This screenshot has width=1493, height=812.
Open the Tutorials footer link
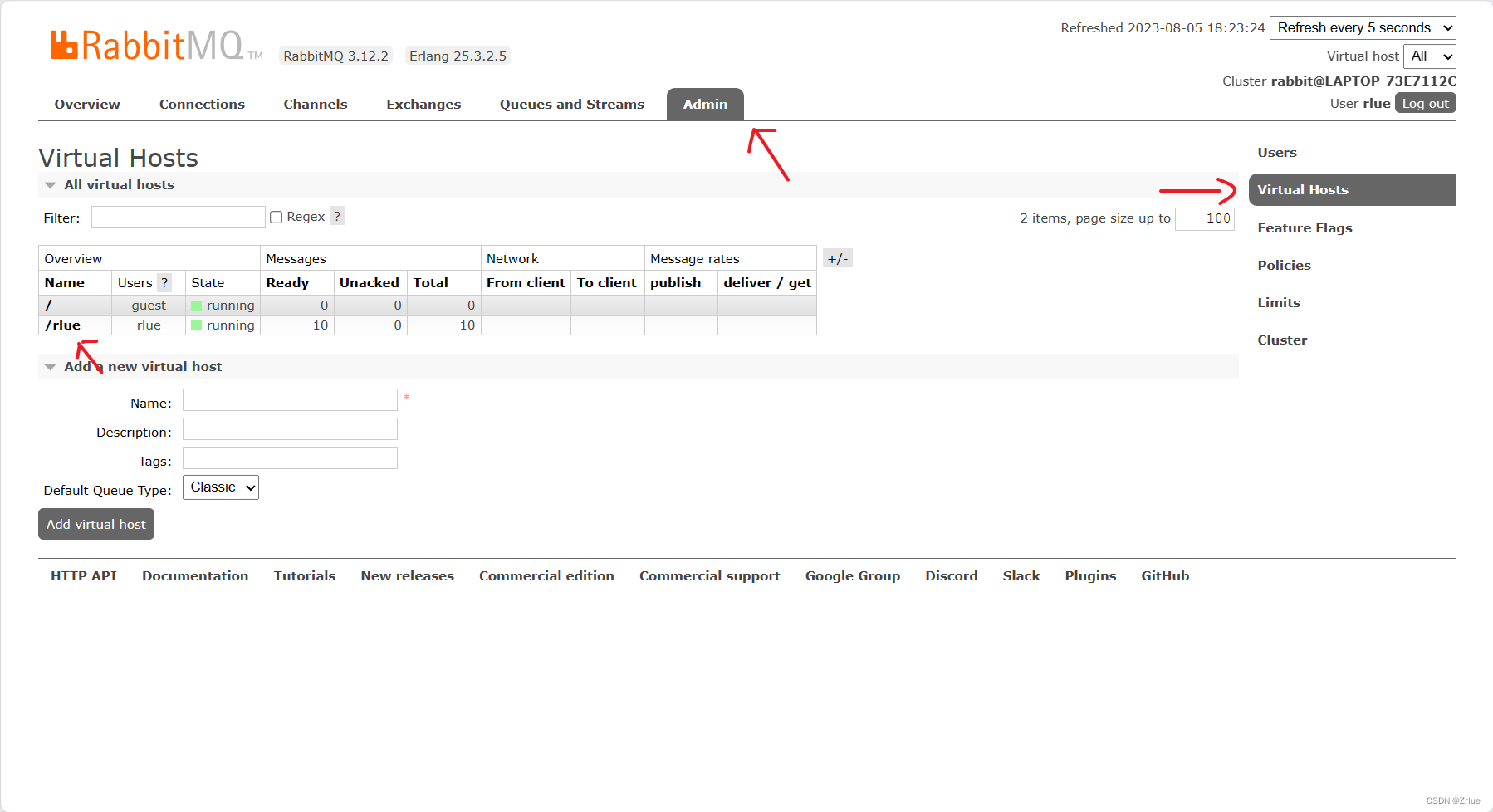point(305,575)
